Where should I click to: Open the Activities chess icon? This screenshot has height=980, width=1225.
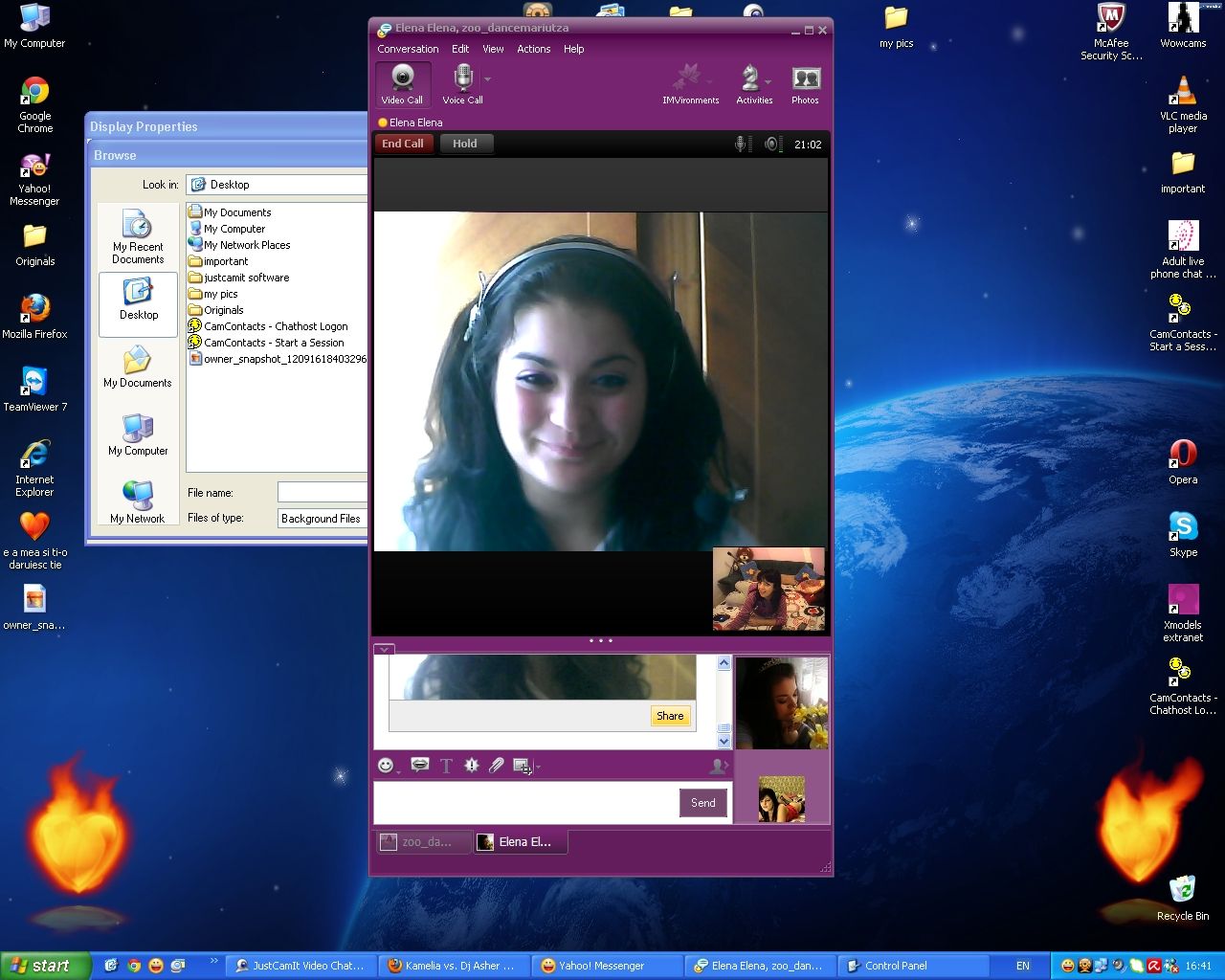754,84
